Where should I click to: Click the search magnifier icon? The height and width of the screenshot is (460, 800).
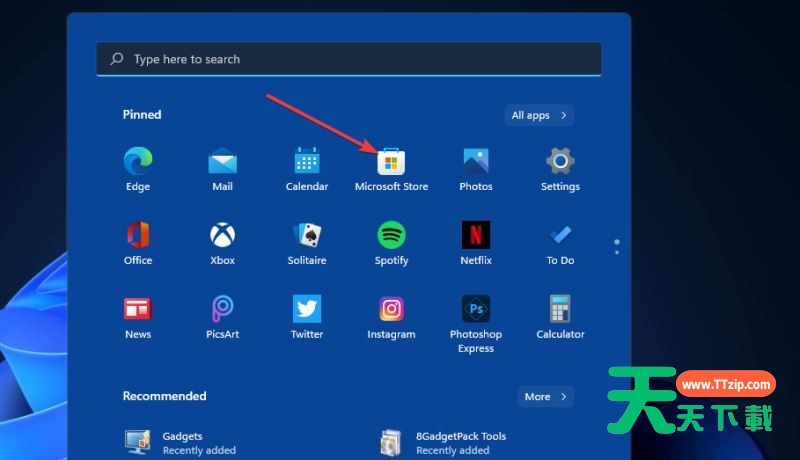pos(117,59)
